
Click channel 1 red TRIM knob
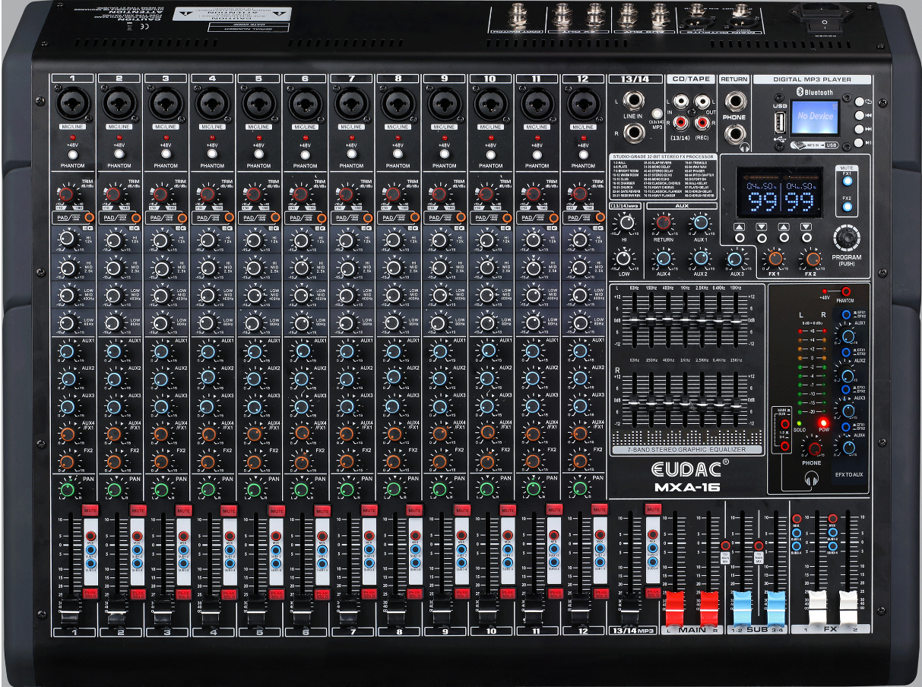pos(66,194)
